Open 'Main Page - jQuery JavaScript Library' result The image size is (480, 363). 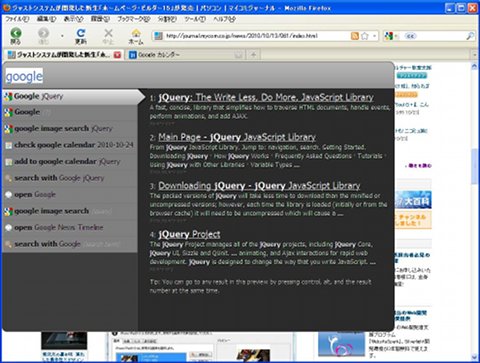coord(237,137)
